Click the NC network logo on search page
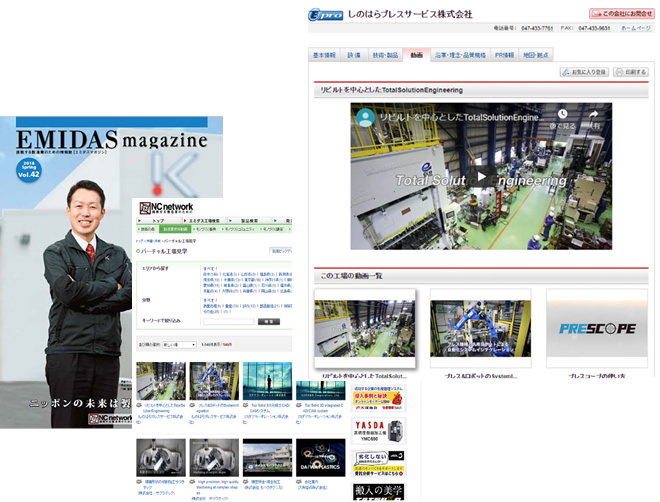This screenshot has height=502, width=660. (x=166, y=207)
